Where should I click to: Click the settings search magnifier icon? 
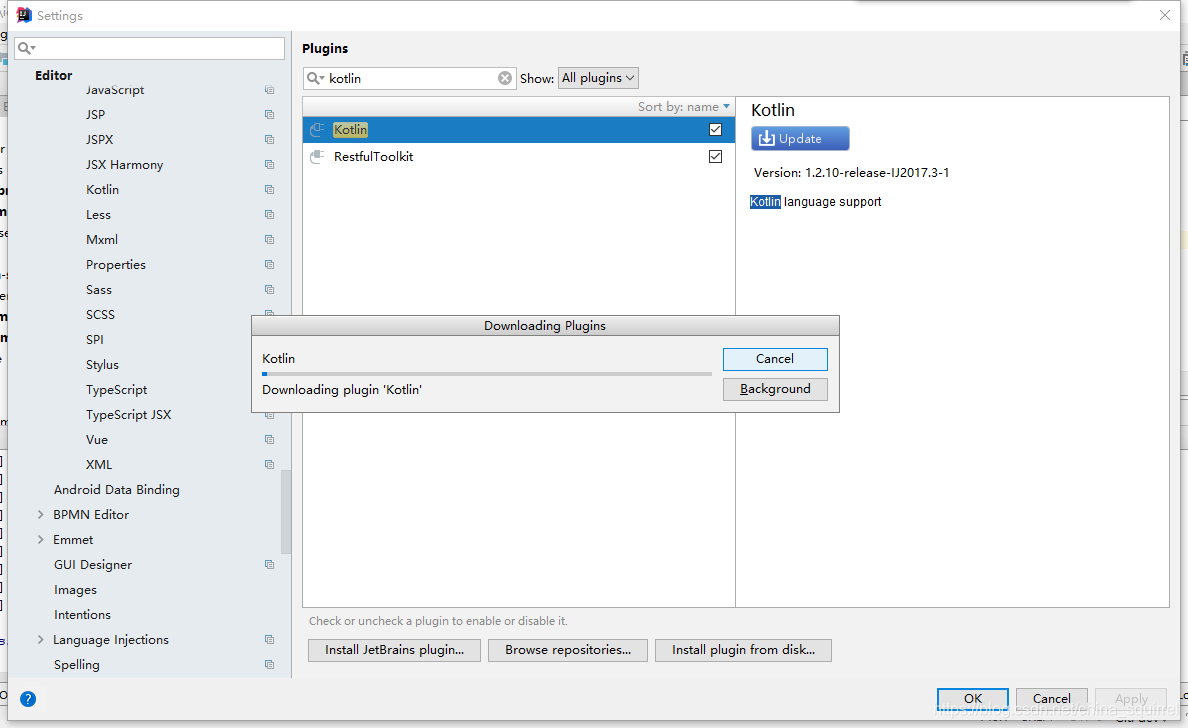(27, 48)
